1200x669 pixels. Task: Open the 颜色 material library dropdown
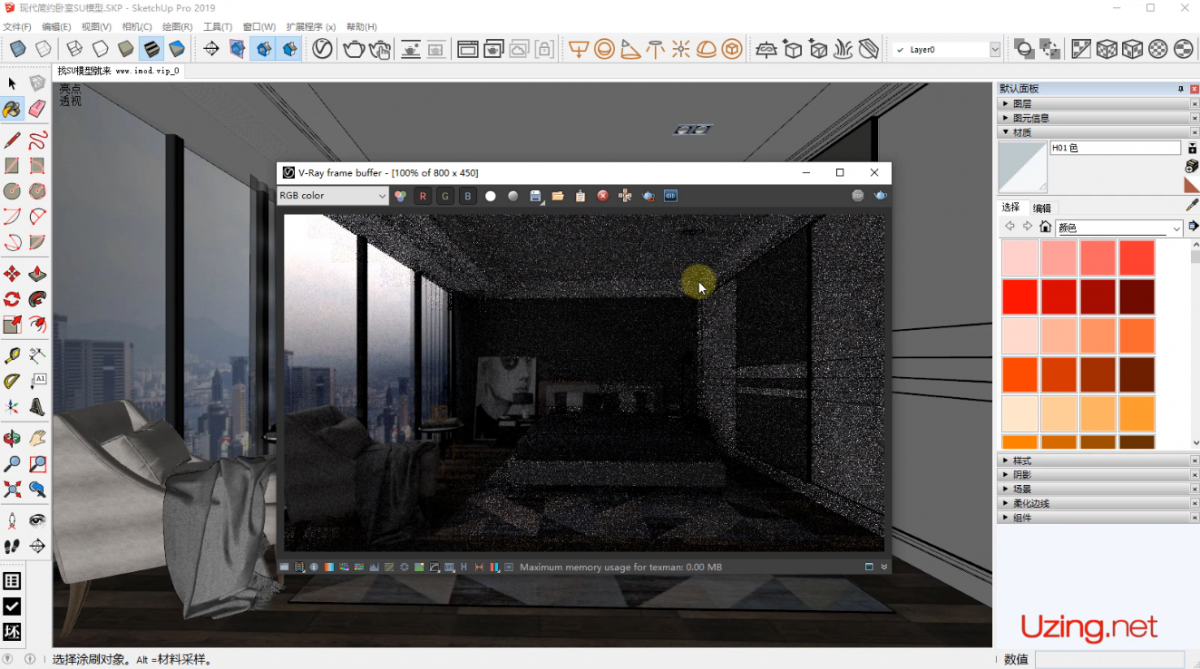[1120, 228]
